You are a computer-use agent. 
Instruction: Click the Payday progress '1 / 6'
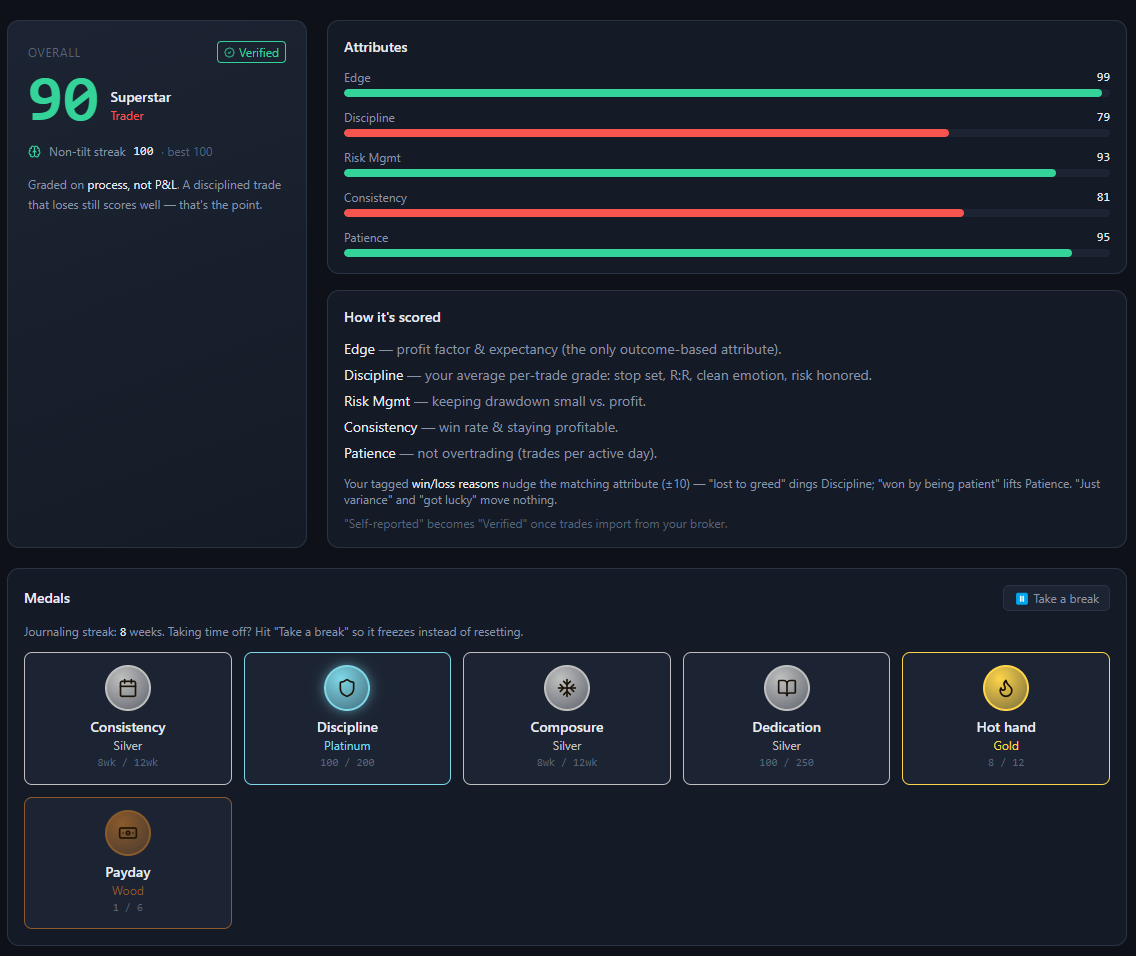tap(128, 907)
